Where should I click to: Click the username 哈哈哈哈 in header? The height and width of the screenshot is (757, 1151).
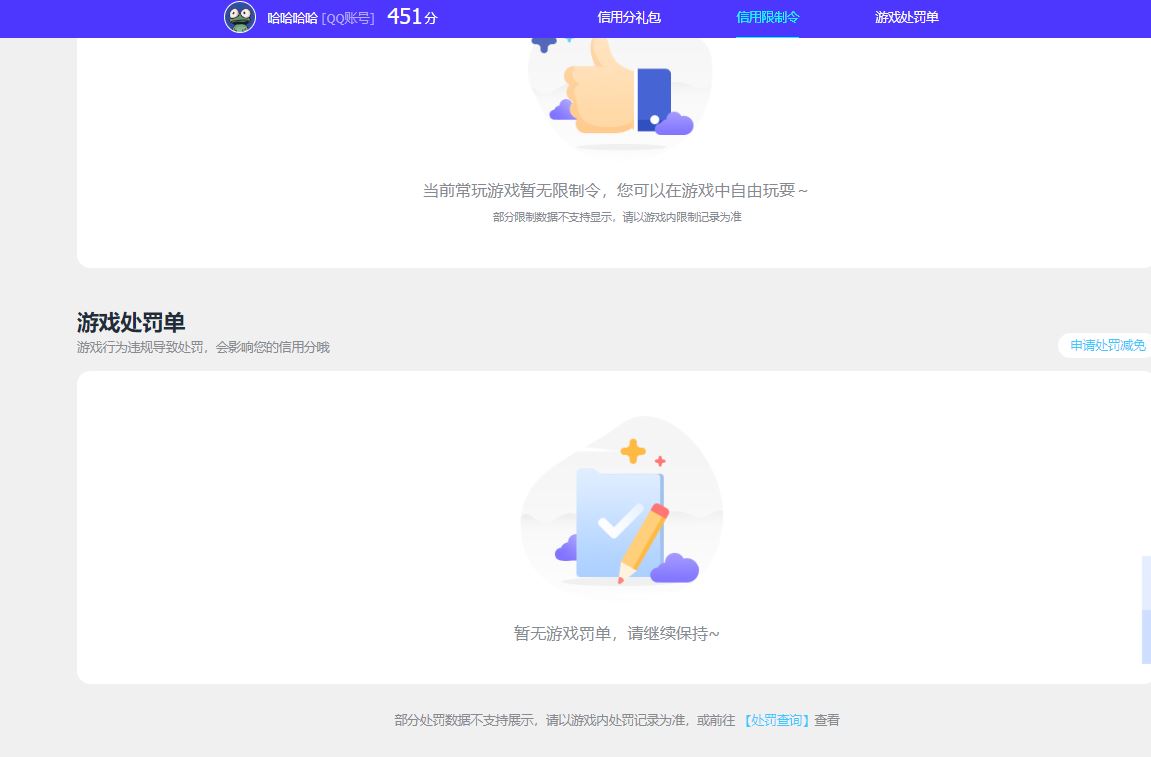292,18
